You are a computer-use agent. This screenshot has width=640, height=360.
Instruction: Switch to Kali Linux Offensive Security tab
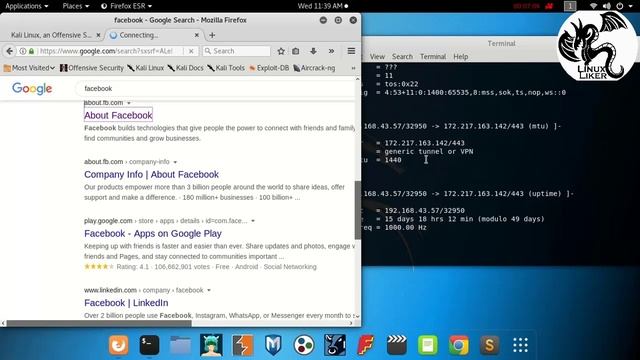tap(51, 35)
